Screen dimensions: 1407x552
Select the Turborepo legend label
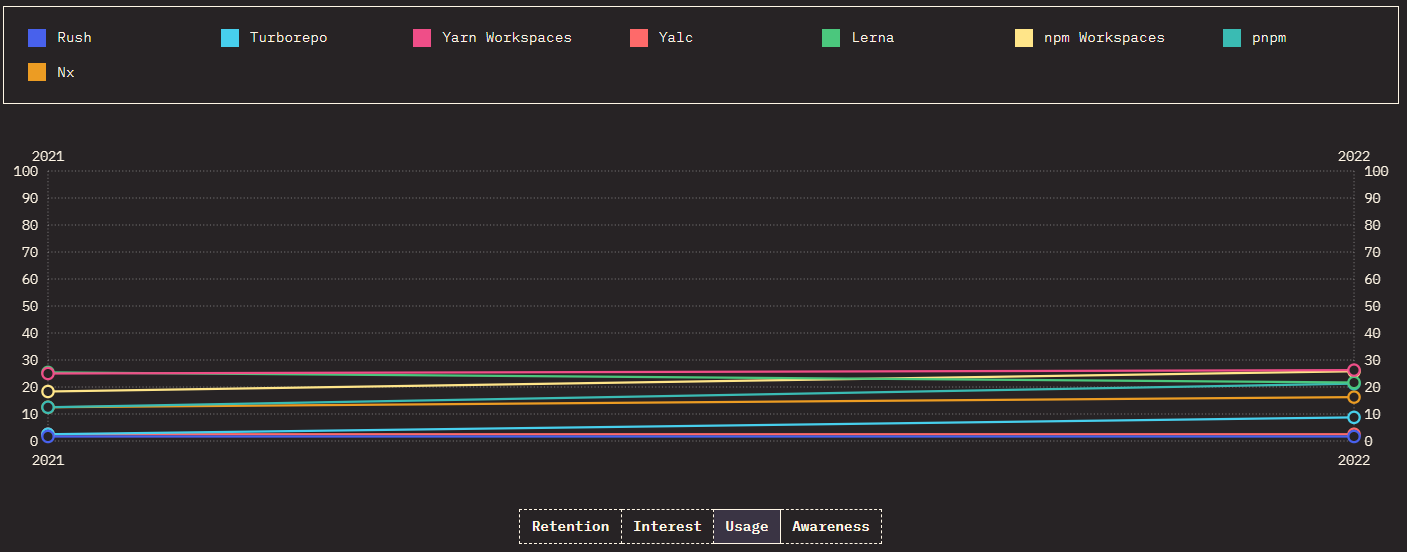[289, 38]
